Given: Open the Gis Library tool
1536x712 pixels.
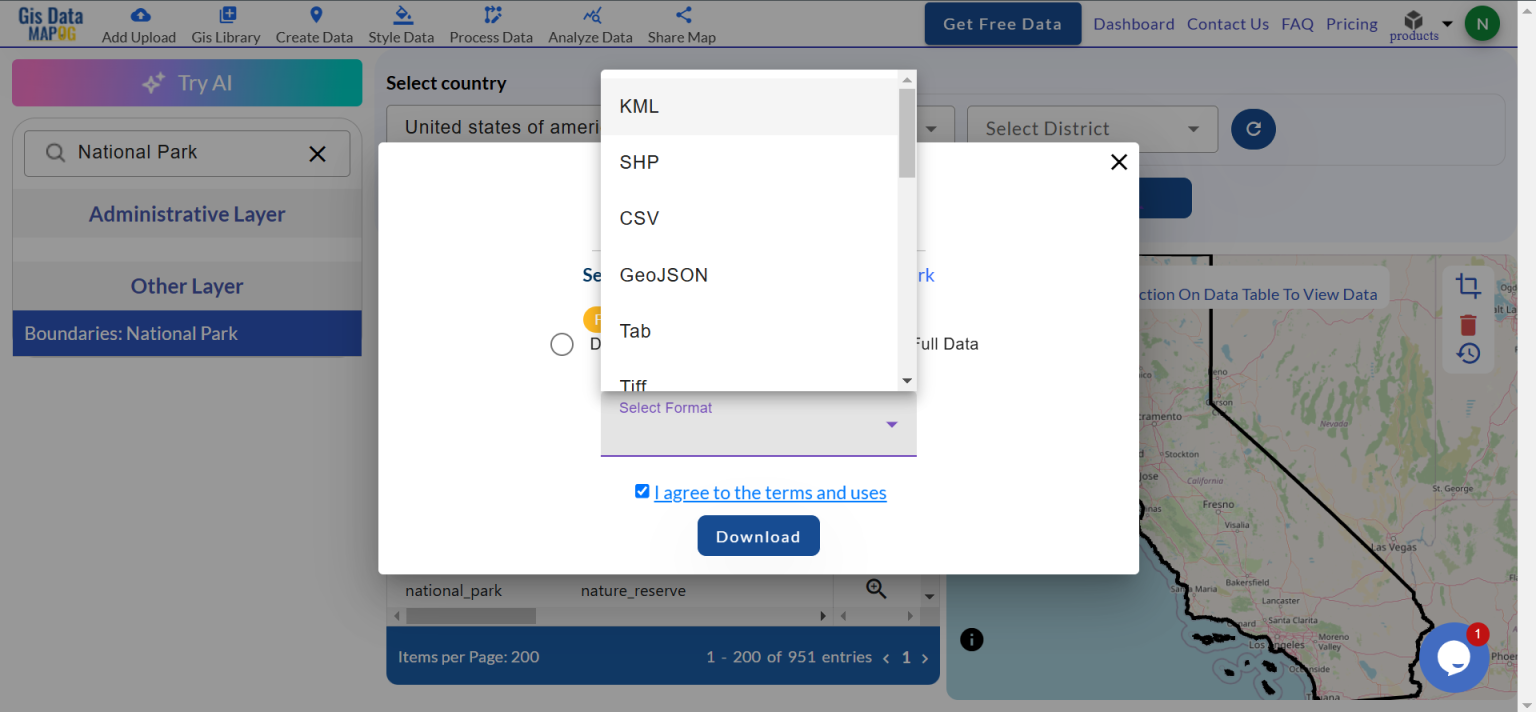Looking at the screenshot, I should pyautogui.click(x=225, y=14).
